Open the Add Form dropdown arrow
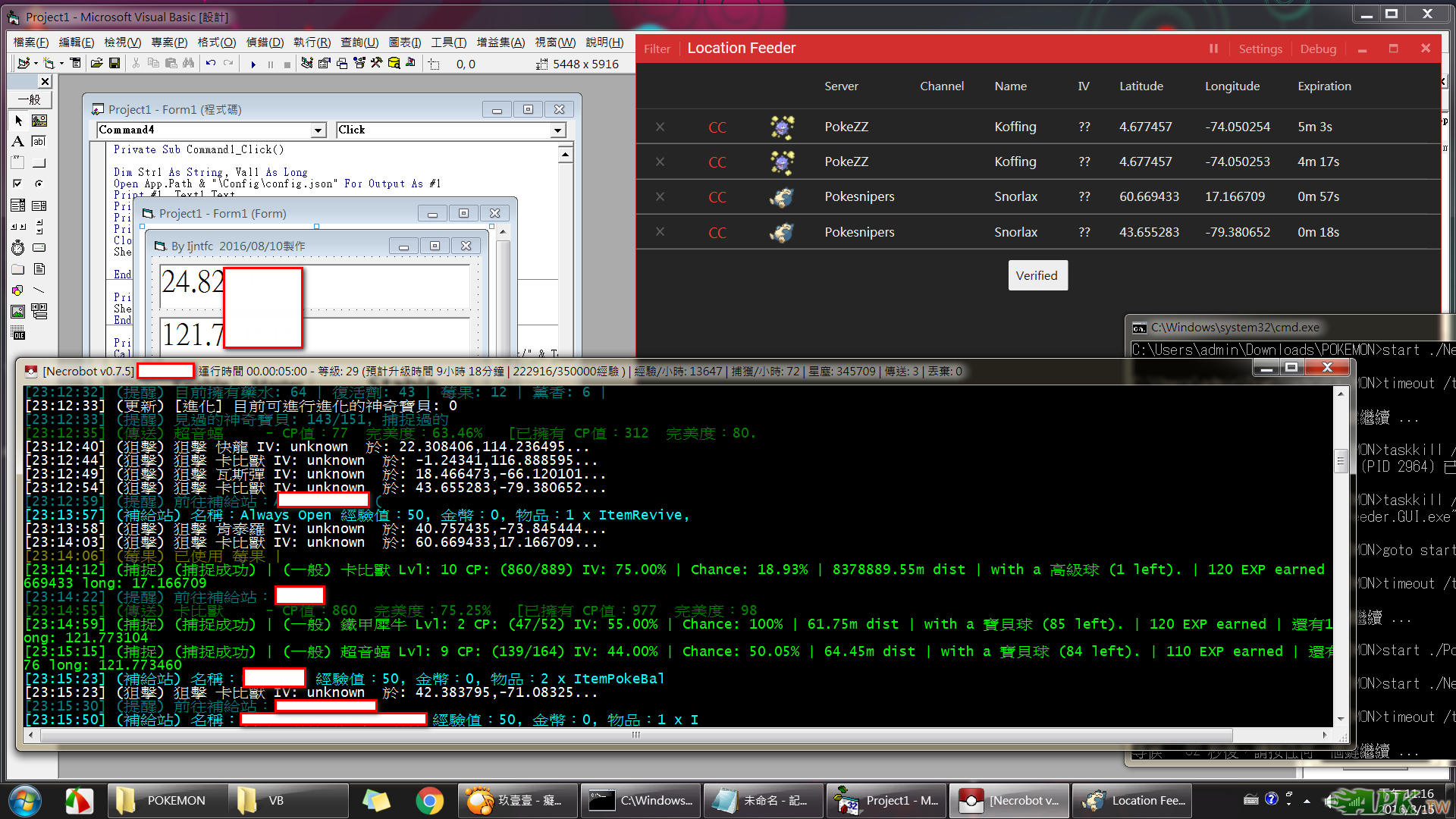Viewport: 1456px width, 819px height. pyautogui.click(x=61, y=64)
